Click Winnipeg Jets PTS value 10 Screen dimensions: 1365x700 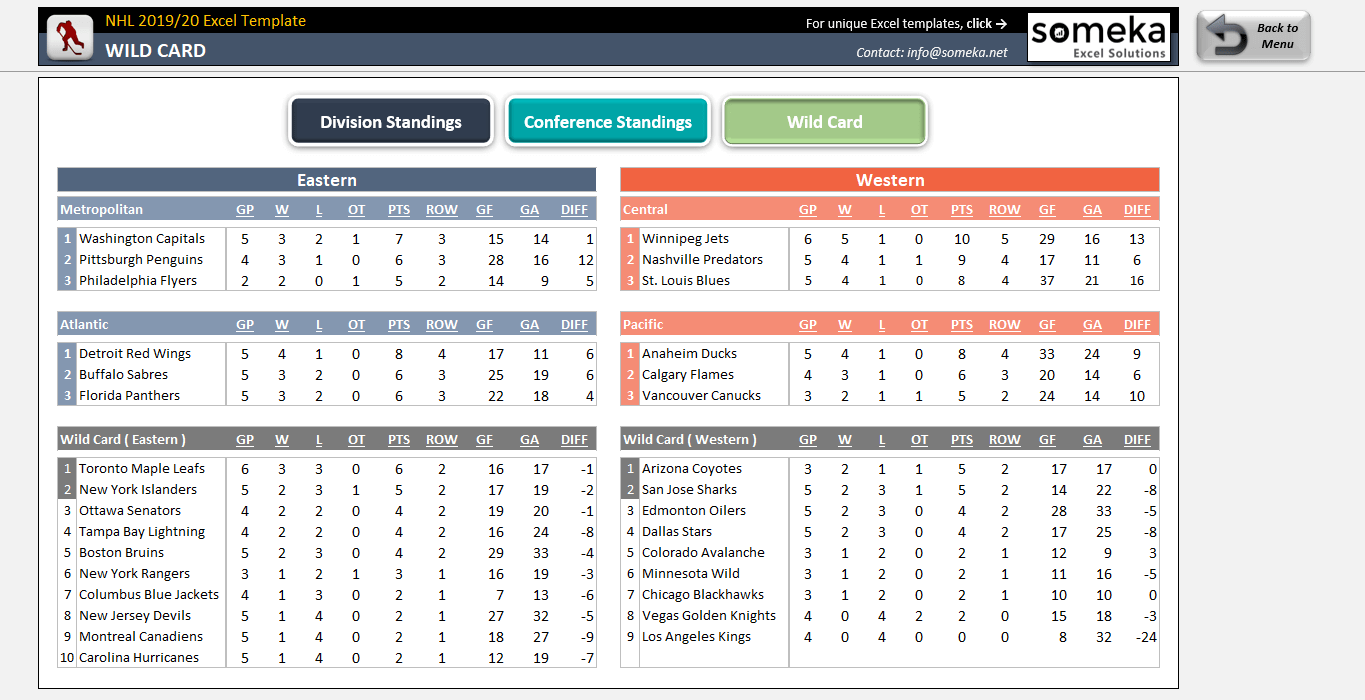pos(962,239)
